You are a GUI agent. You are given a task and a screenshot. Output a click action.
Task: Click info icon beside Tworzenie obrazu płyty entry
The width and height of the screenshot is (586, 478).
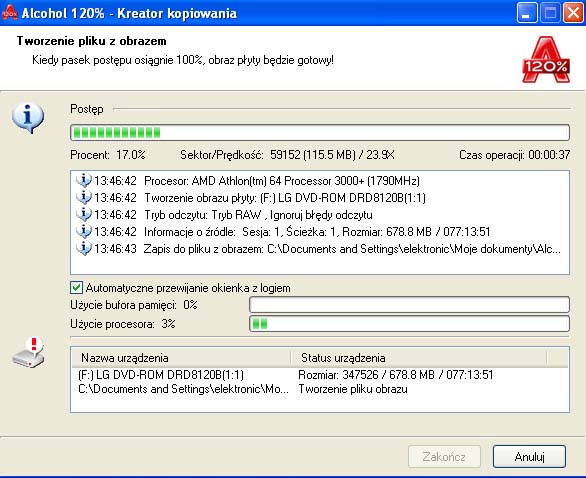83,197
